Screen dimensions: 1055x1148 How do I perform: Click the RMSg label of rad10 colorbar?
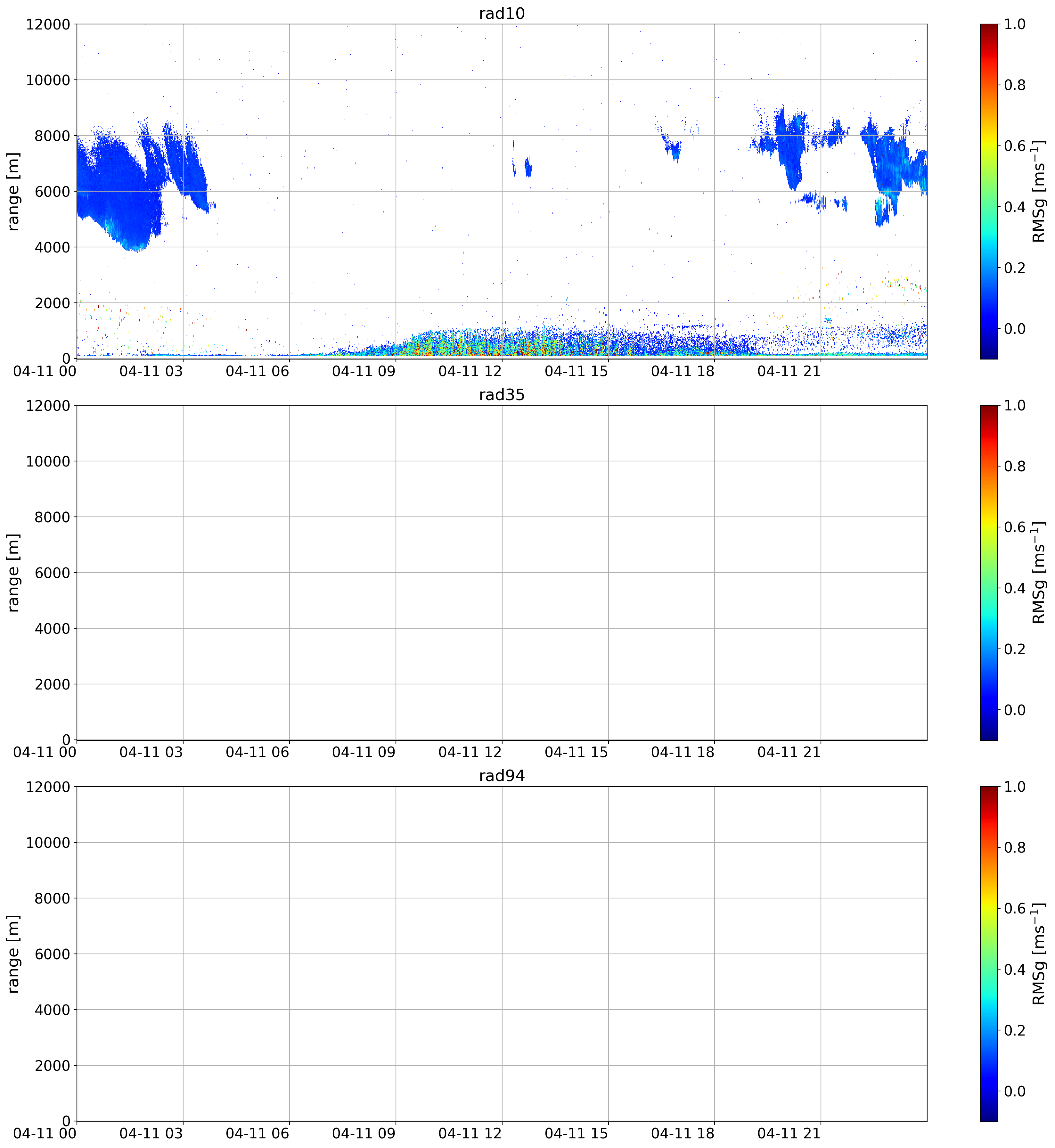[x=1040, y=191]
